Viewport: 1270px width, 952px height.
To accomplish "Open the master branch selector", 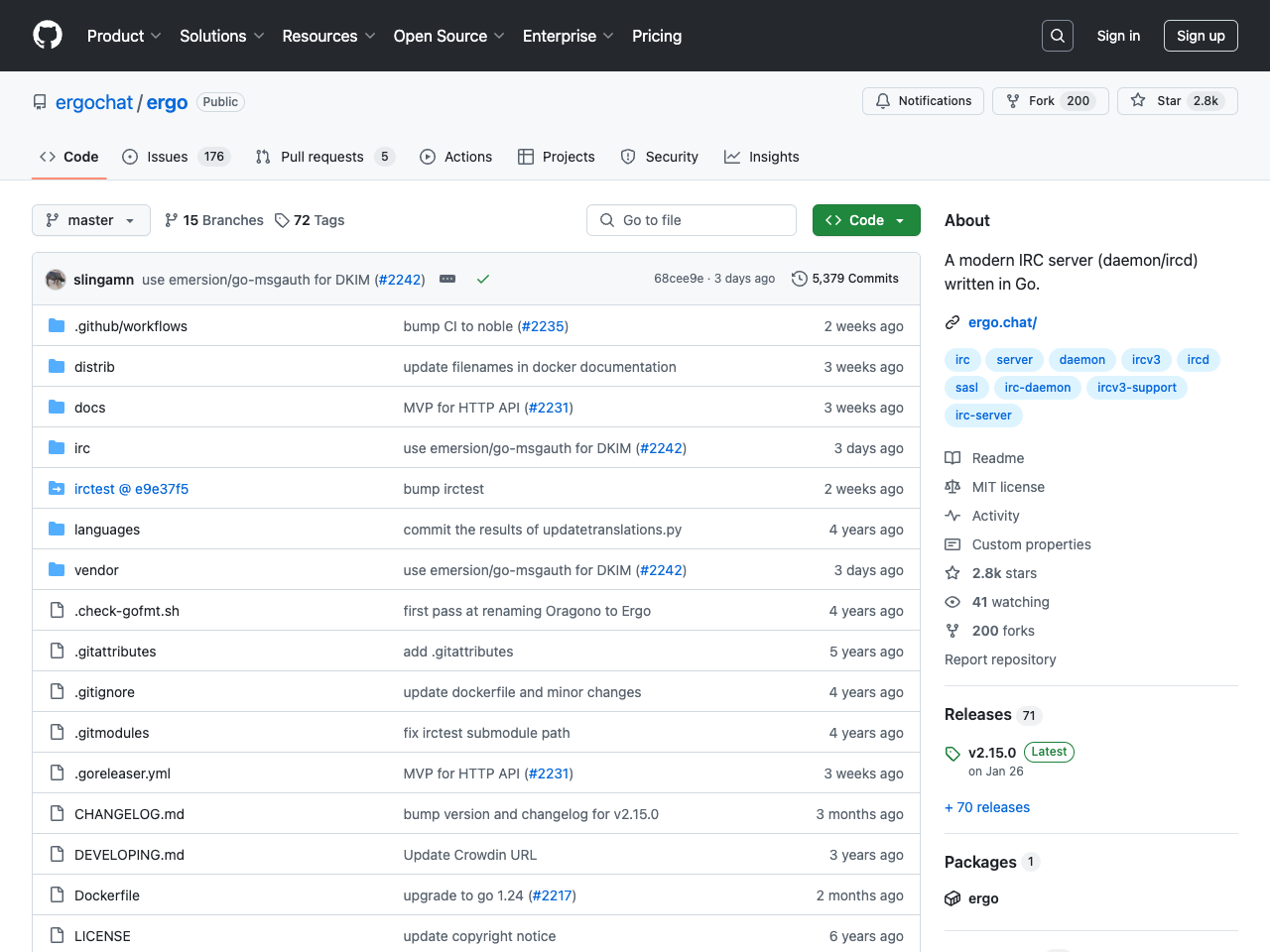I will tap(91, 220).
